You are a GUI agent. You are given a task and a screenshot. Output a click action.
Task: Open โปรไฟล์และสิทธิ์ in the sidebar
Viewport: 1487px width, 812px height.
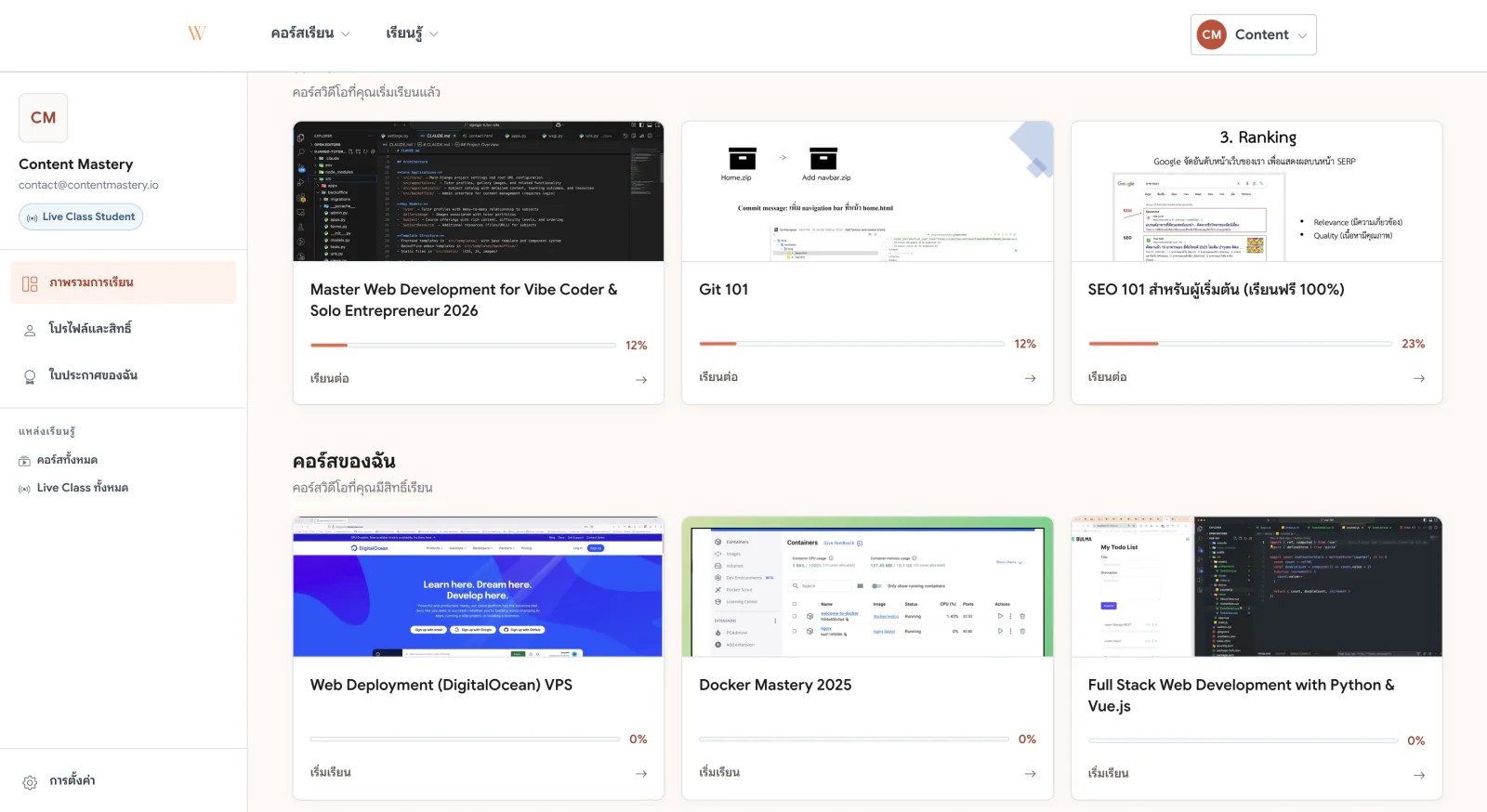[x=124, y=329]
